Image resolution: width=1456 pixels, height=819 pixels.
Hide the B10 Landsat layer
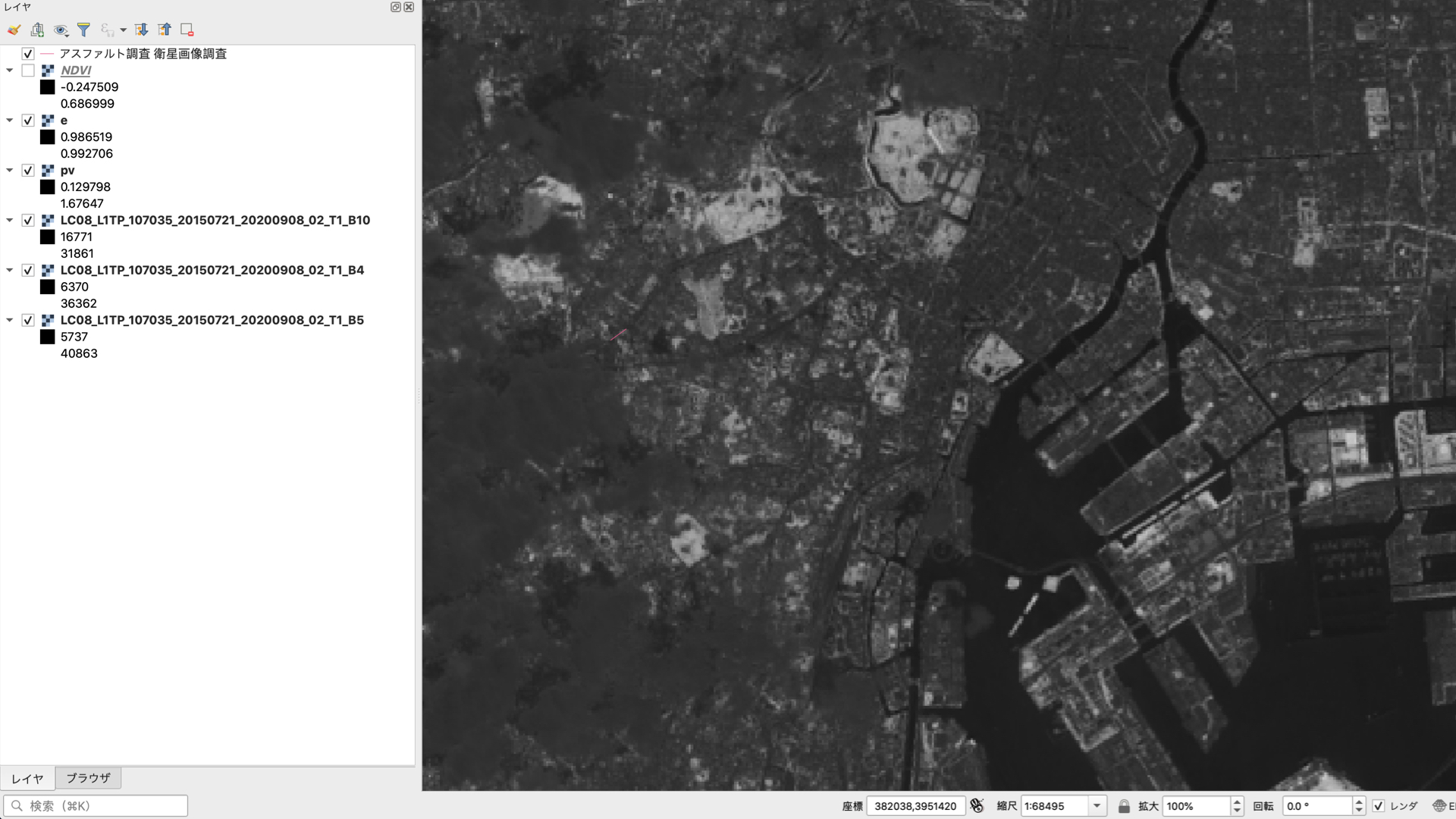point(28,221)
